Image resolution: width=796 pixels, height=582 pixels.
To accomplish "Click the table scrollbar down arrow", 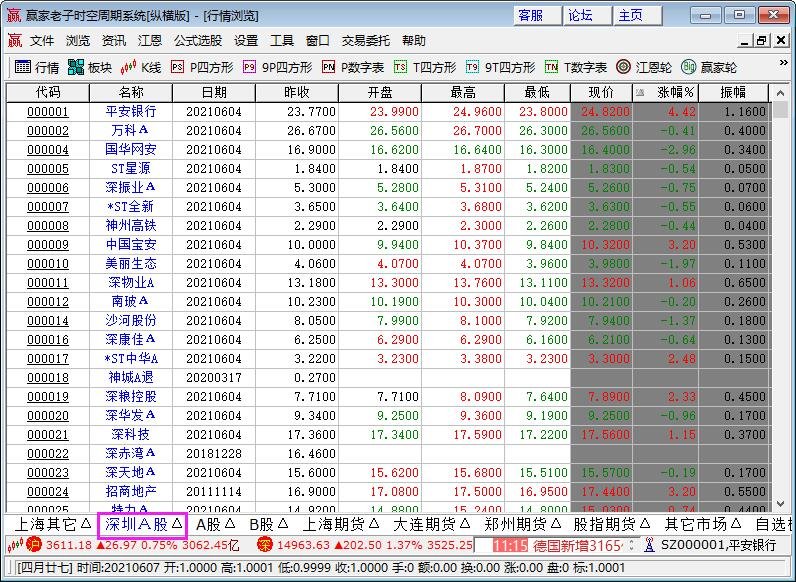I will [x=780, y=504].
